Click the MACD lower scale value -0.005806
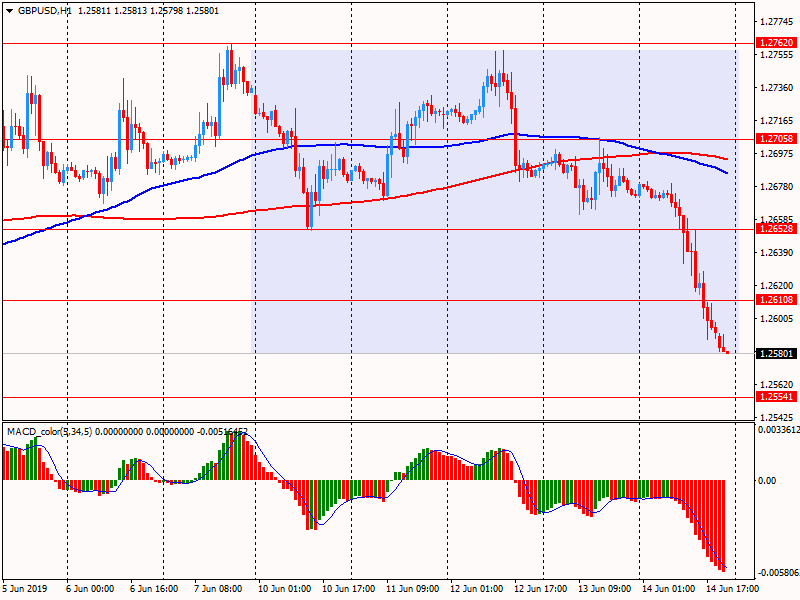Viewport: 800px width, 600px height. tap(779, 573)
